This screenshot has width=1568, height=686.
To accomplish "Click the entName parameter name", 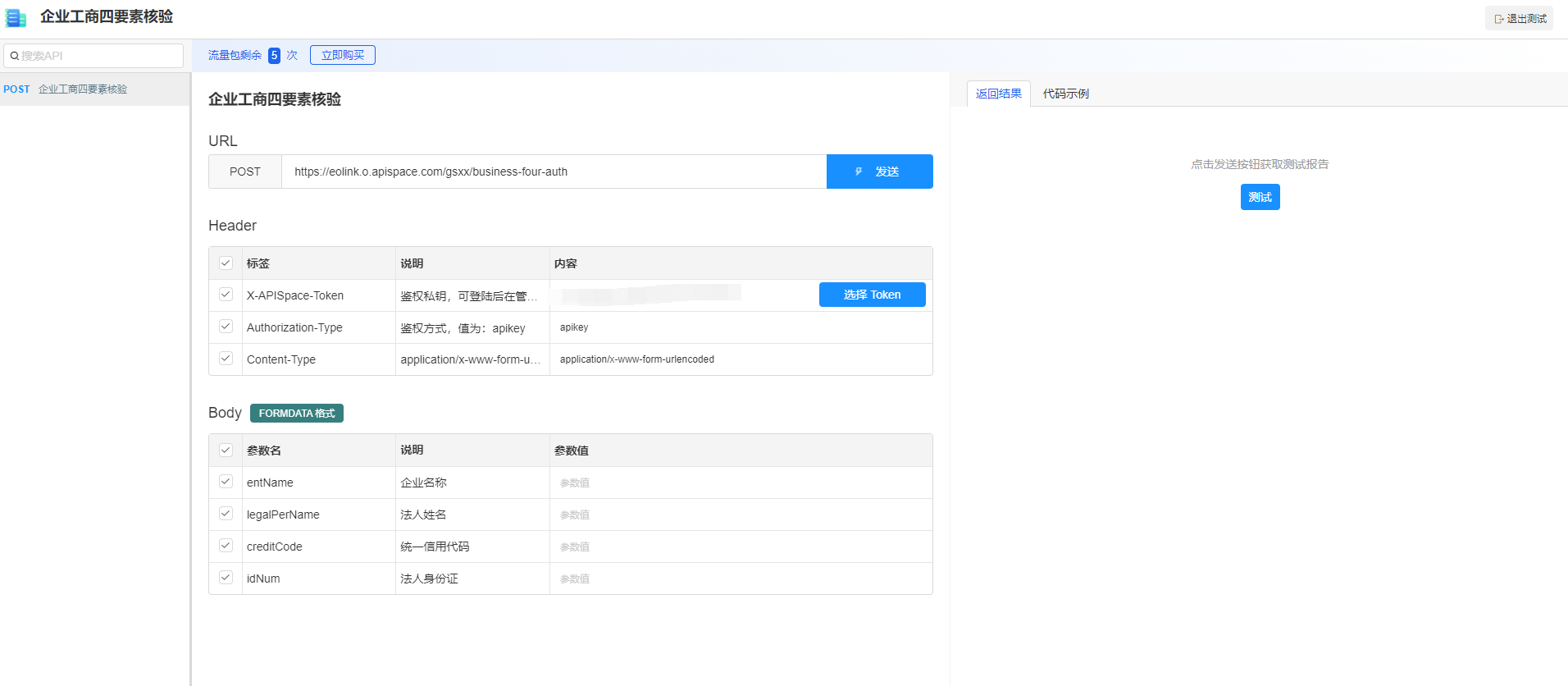I will point(270,482).
